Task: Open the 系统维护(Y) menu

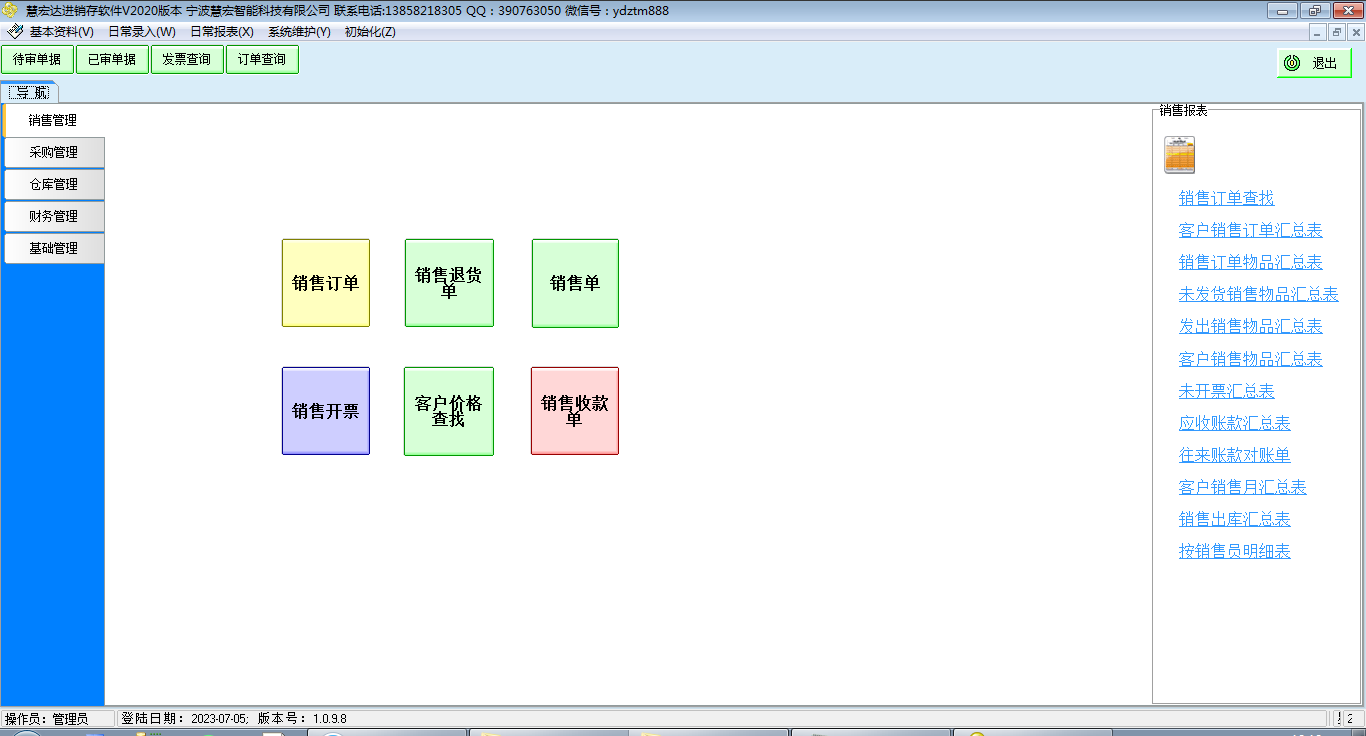Action: (299, 32)
